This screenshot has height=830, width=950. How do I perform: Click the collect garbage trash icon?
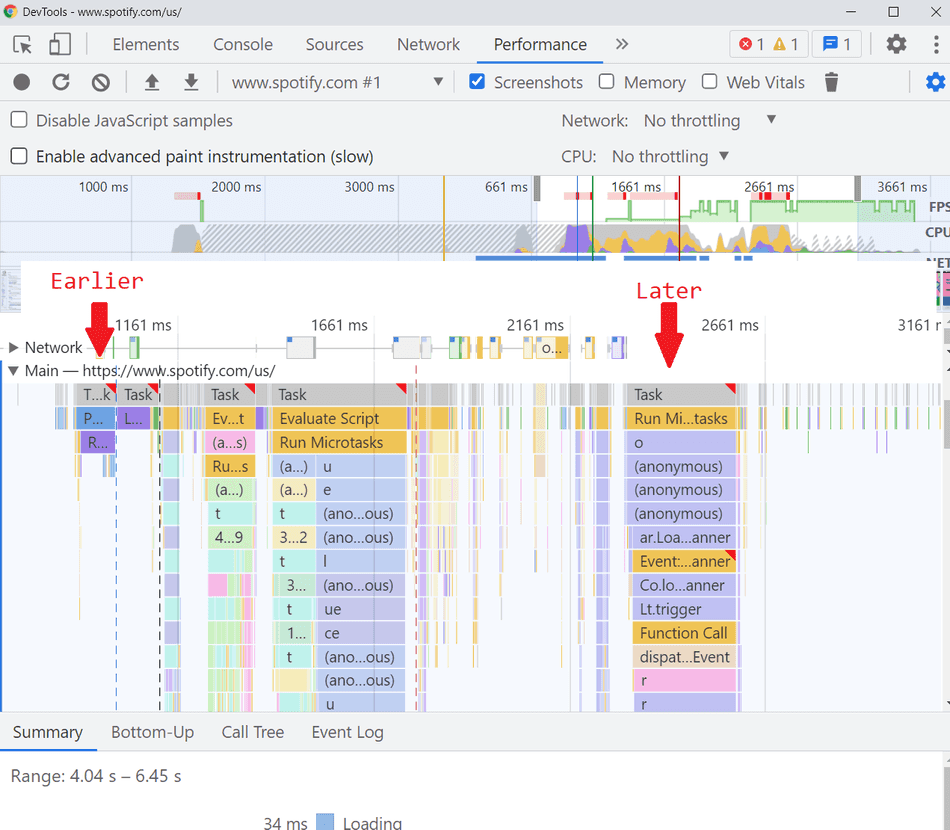[x=831, y=83]
